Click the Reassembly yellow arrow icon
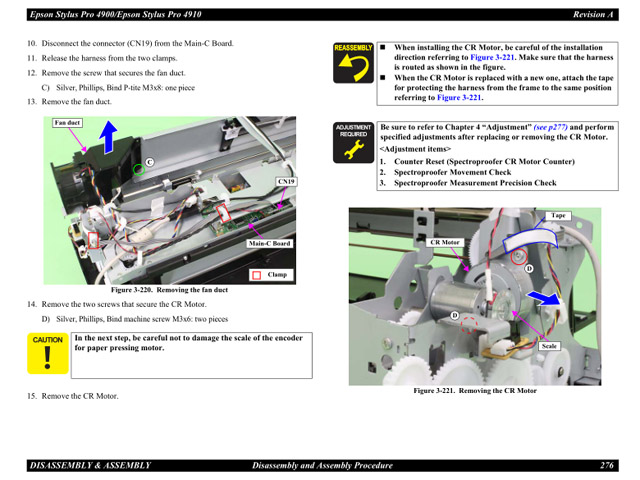 (x=353, y=67)
